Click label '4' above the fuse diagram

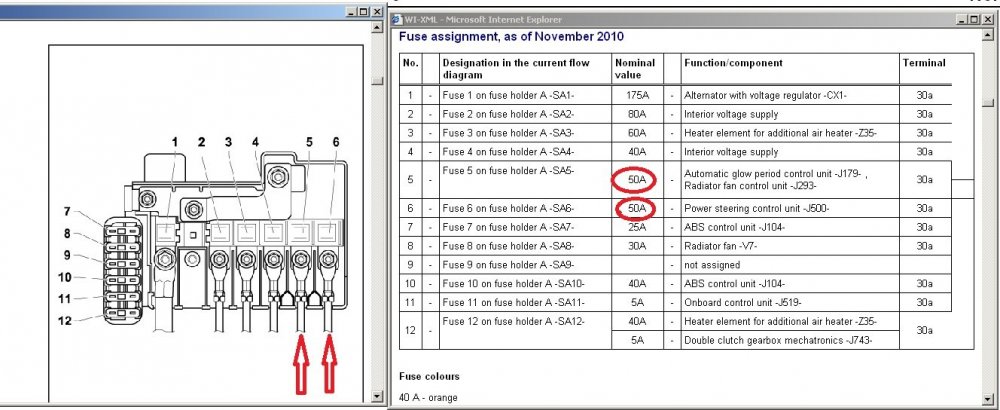point(255,142)
